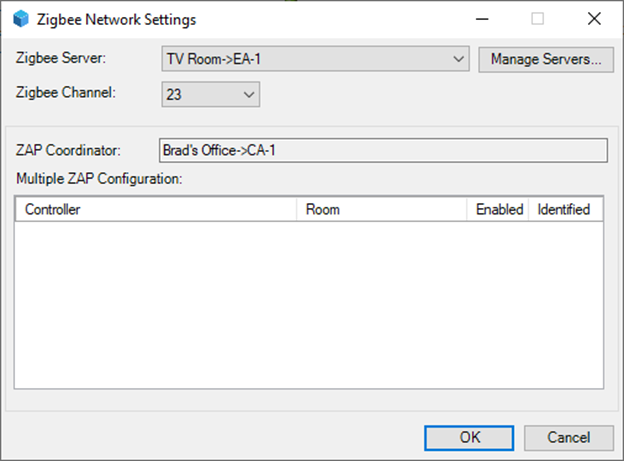Confirm settings with the OK button
The width and height of the screenshot is (624, 461).
click(x=469, y=438)
